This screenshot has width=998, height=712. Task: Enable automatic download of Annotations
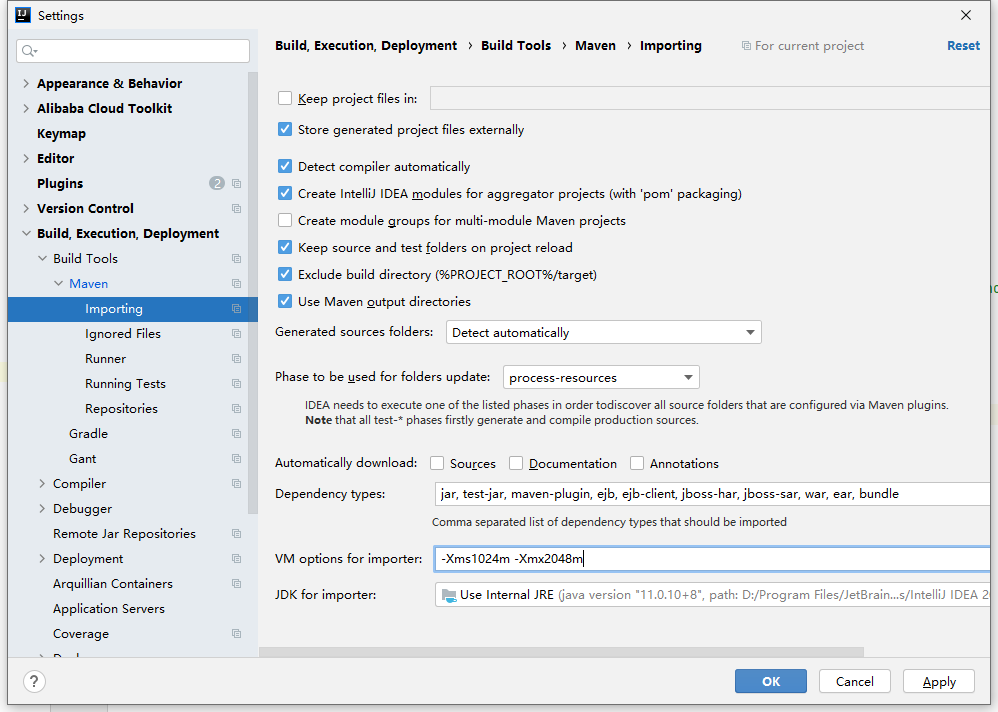point(637,464)
